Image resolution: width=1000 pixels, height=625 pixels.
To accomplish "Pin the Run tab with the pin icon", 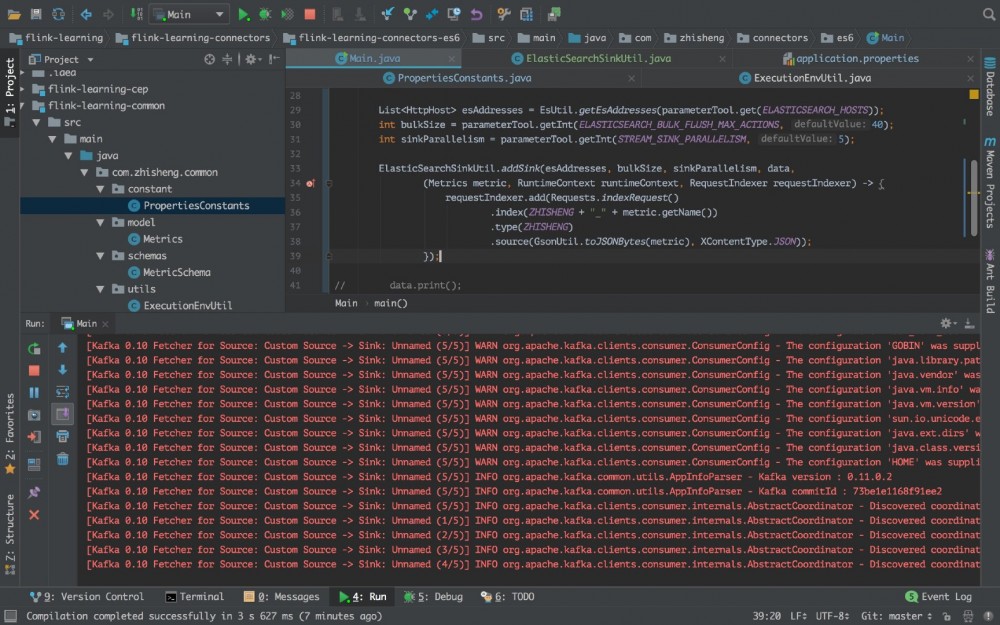I will [x=34, y=493].
